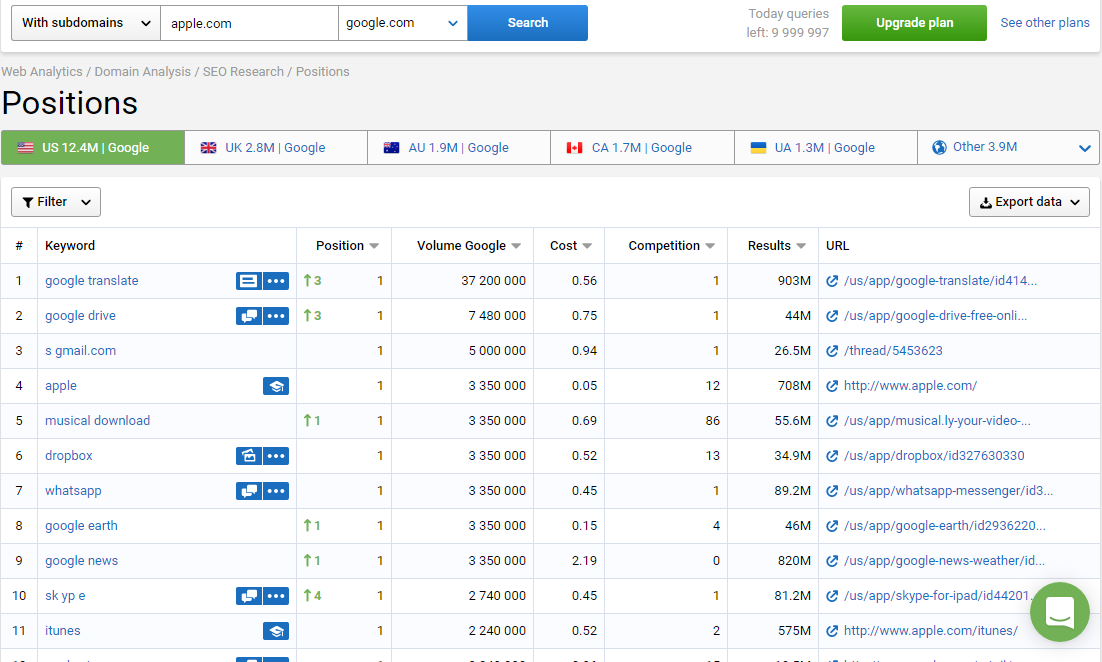Expand the Filter dropdown
Image resolution: width=1102 pixels, height=662 pixels.
coord(56,202)
